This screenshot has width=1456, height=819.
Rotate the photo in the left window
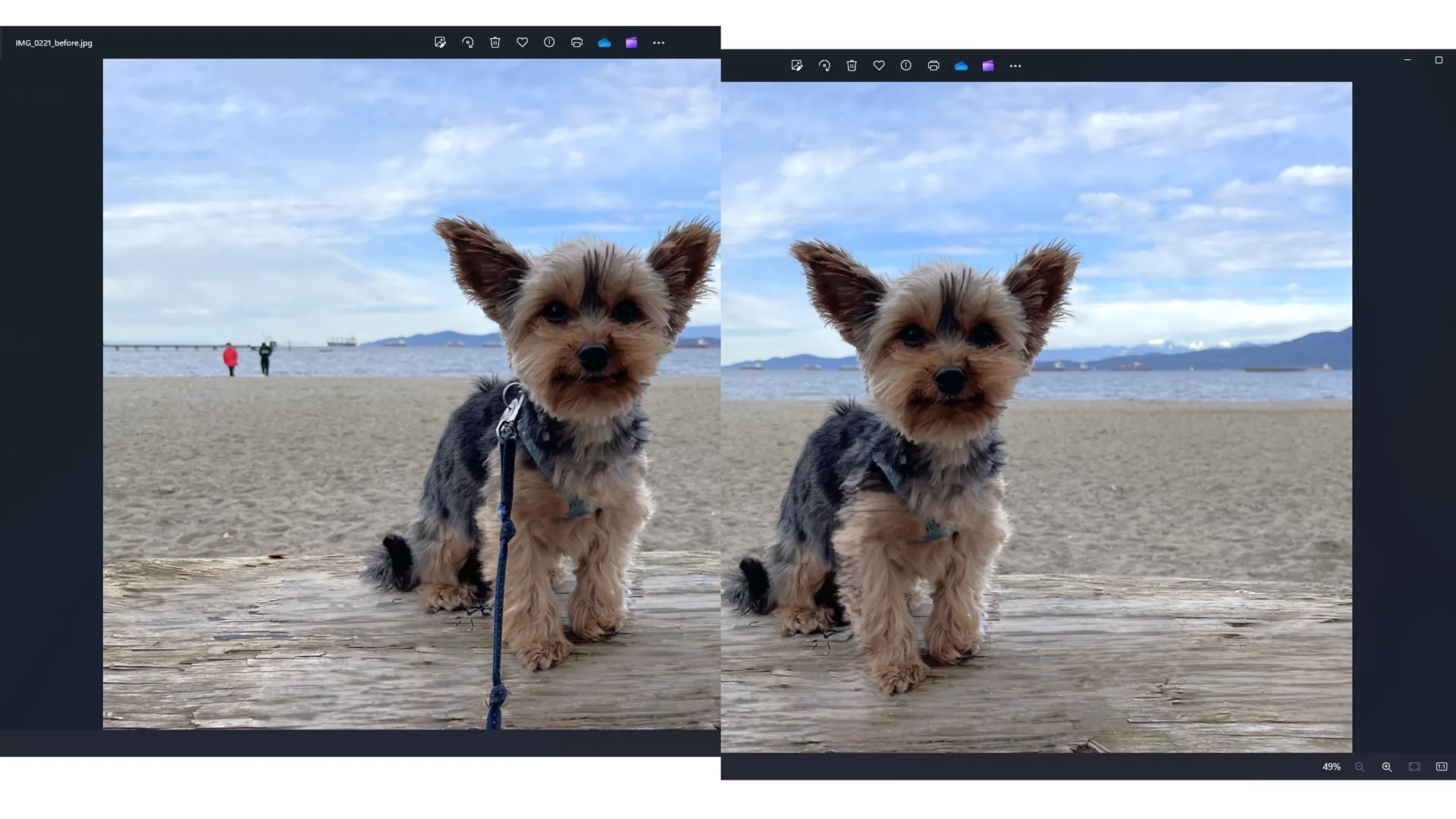468,42
